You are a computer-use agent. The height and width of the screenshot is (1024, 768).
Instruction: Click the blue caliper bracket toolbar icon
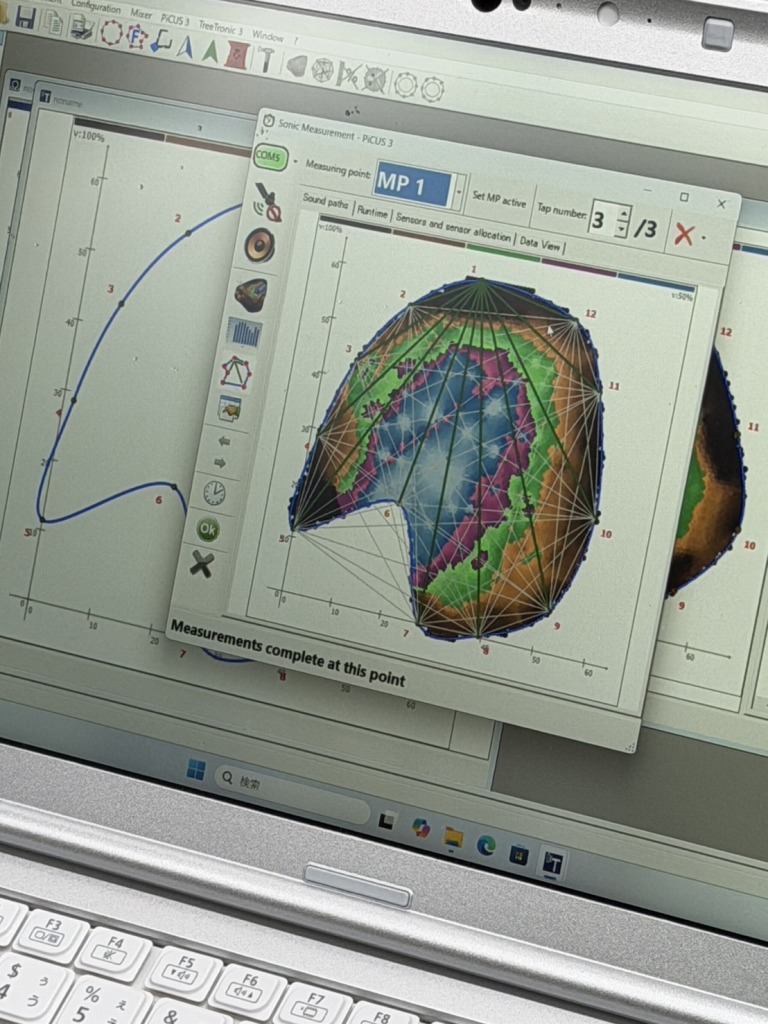click(x=161, y=41)
